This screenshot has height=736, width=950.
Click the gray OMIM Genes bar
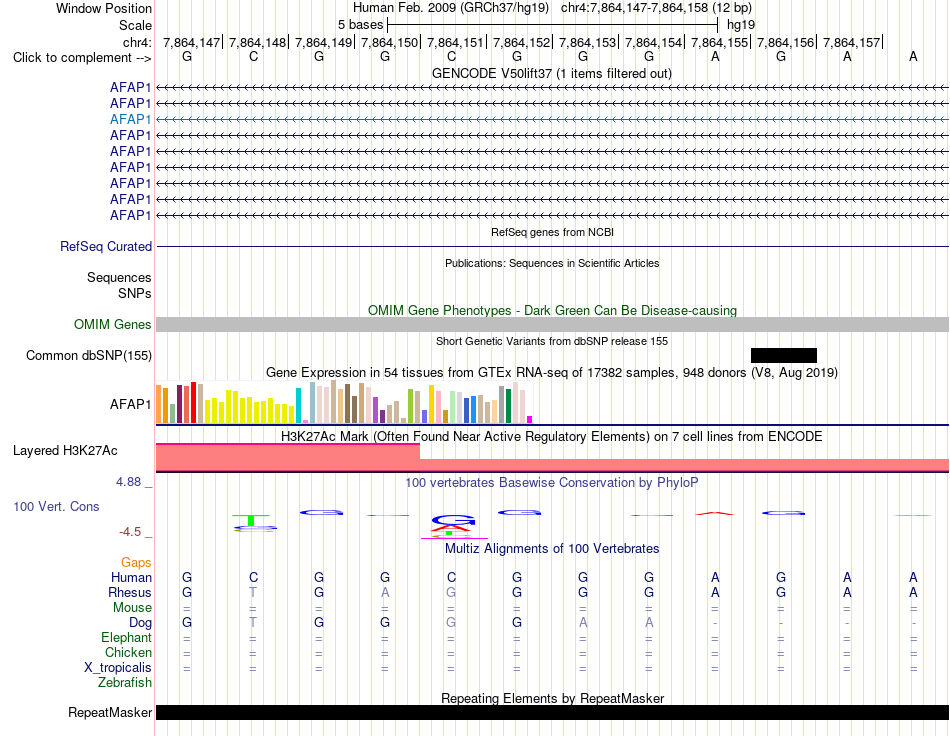tap(552, 325)
